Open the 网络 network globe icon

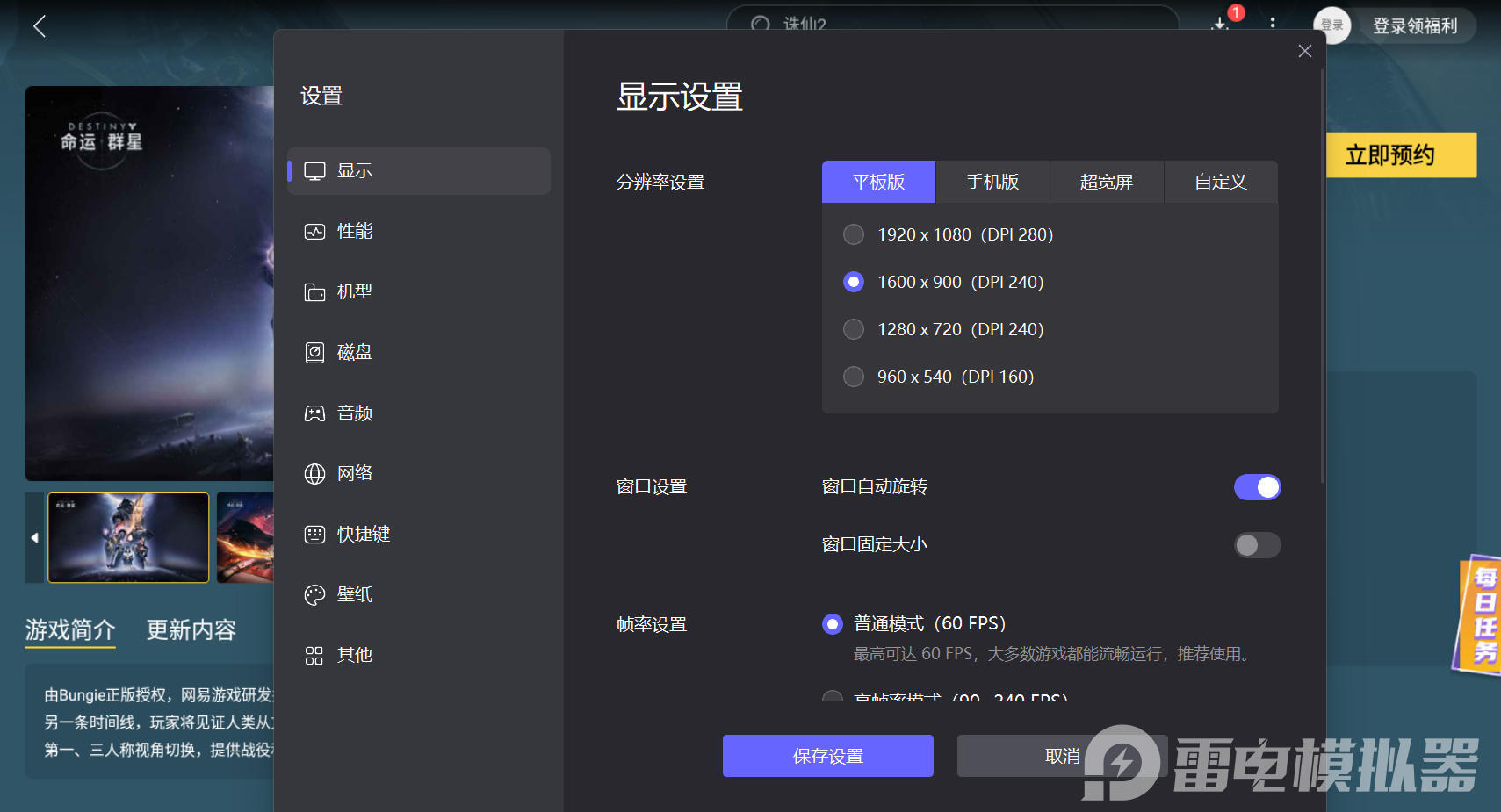(x=314, y=474)
